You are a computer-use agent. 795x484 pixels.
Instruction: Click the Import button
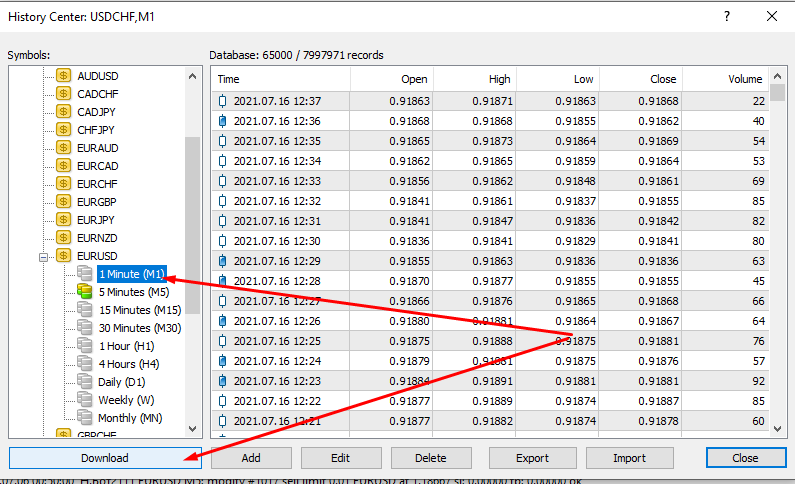point(630,458)
